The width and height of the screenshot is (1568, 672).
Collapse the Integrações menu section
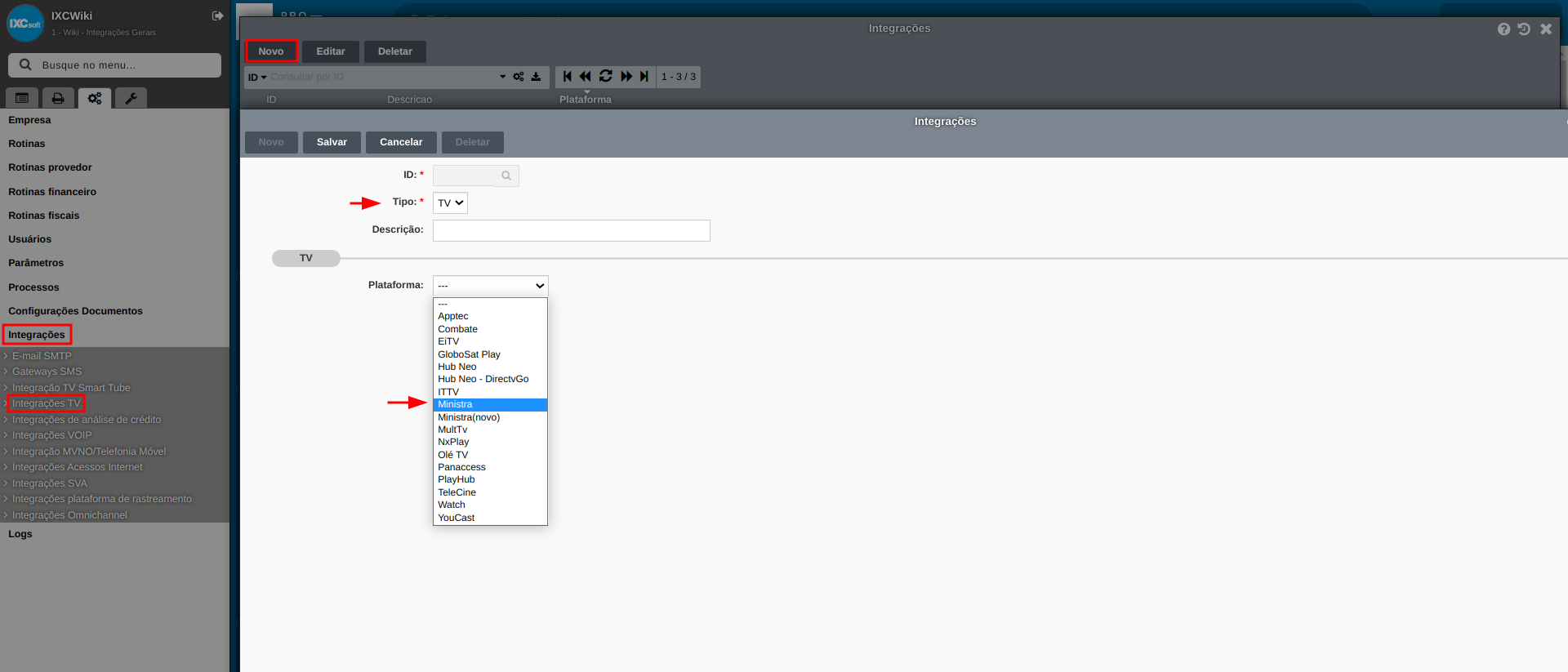[37, 335]
